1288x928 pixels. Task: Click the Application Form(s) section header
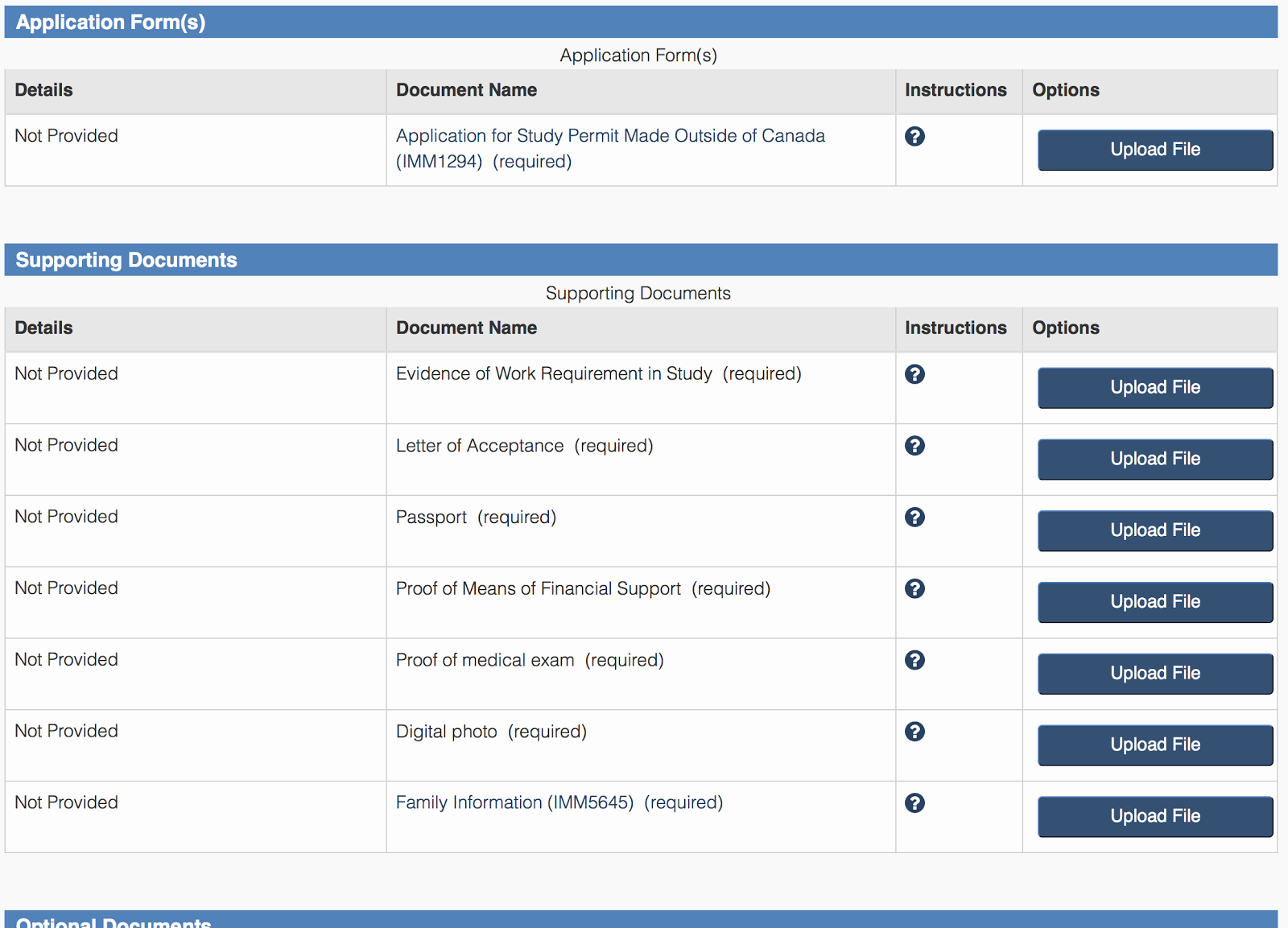[x=641, y=22]
